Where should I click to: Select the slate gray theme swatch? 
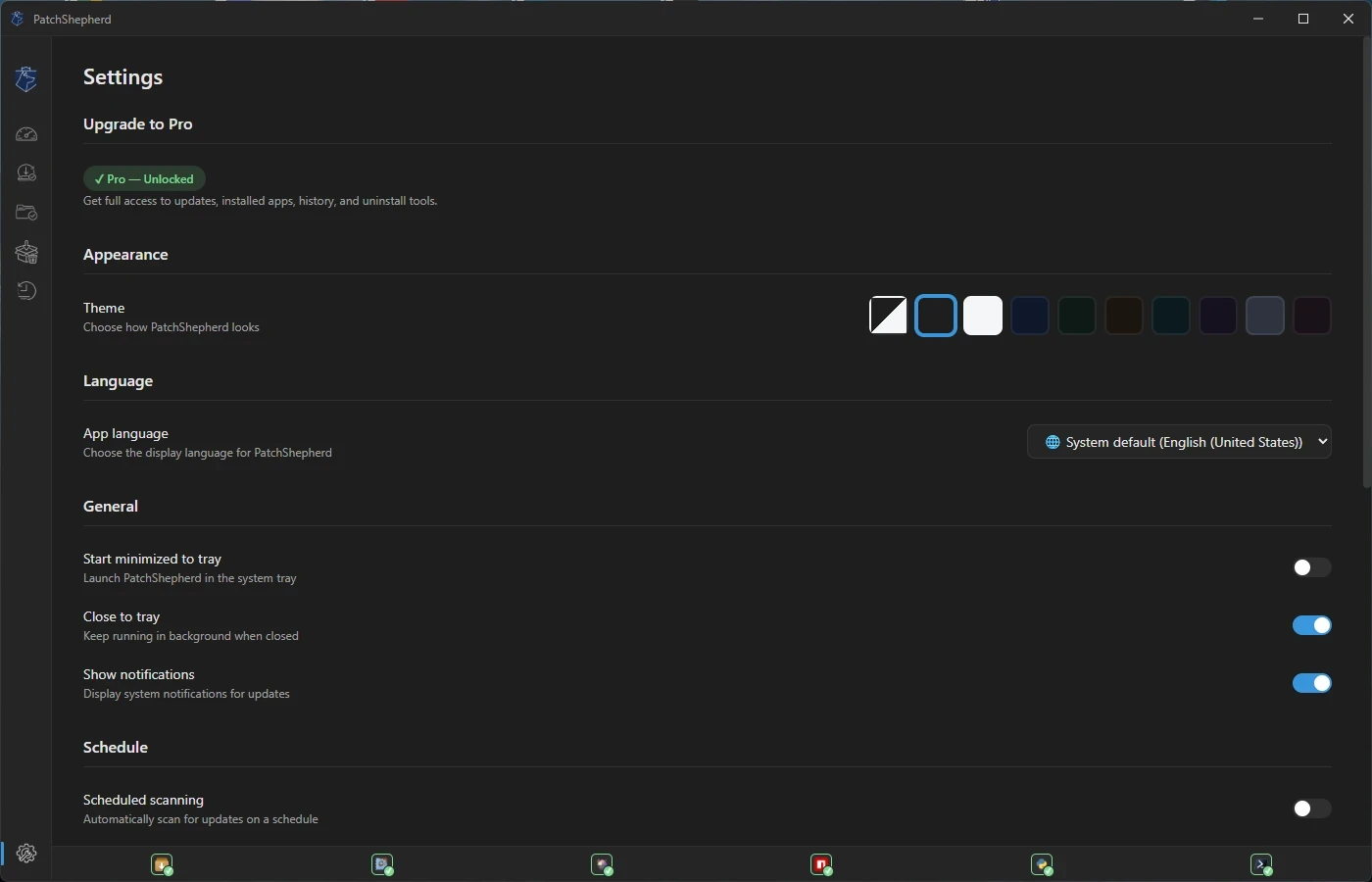pos(1264,316)
